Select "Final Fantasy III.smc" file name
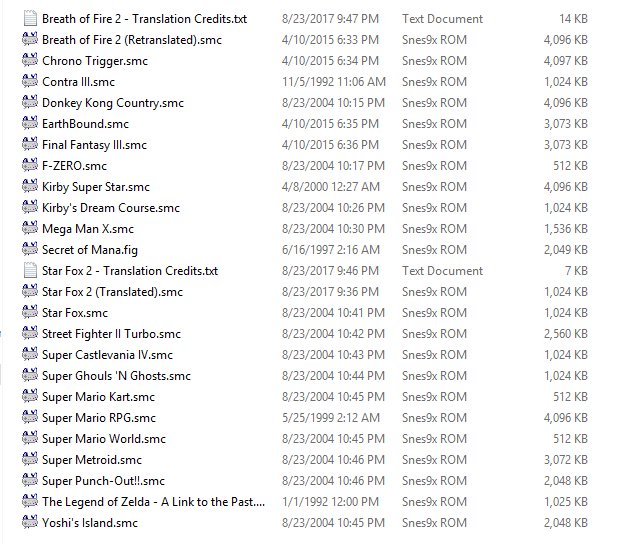 click(94, 145)
